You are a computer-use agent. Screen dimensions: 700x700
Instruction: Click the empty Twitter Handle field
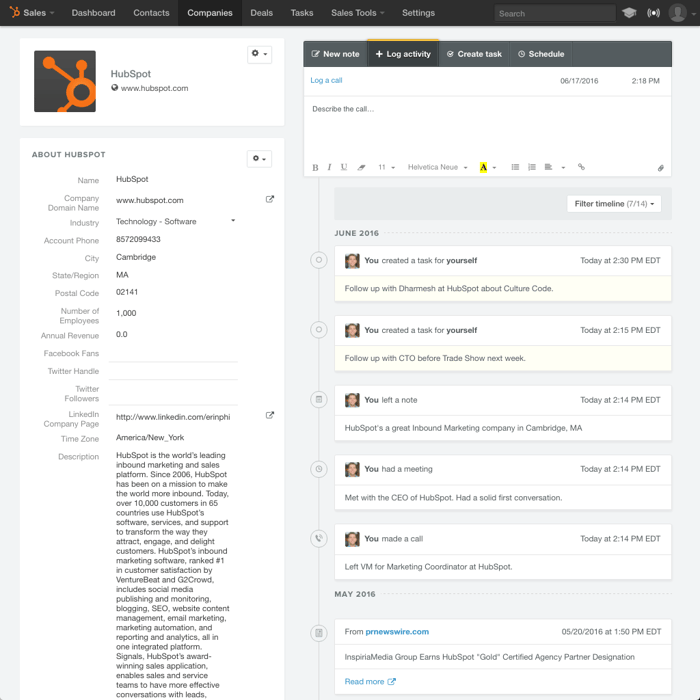(173, 371)
